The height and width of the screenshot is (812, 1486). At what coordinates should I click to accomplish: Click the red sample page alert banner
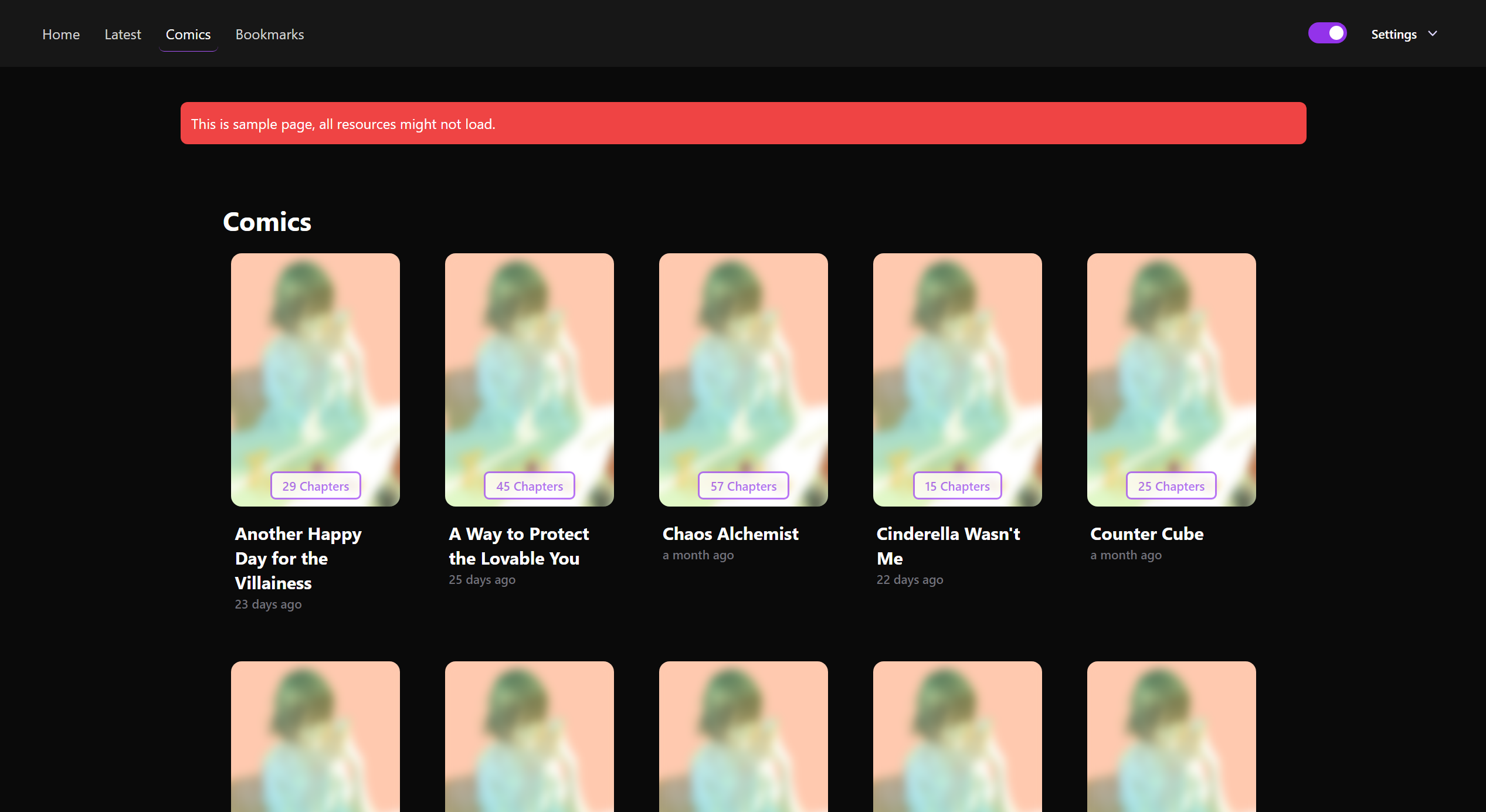[x=743, y=123]
